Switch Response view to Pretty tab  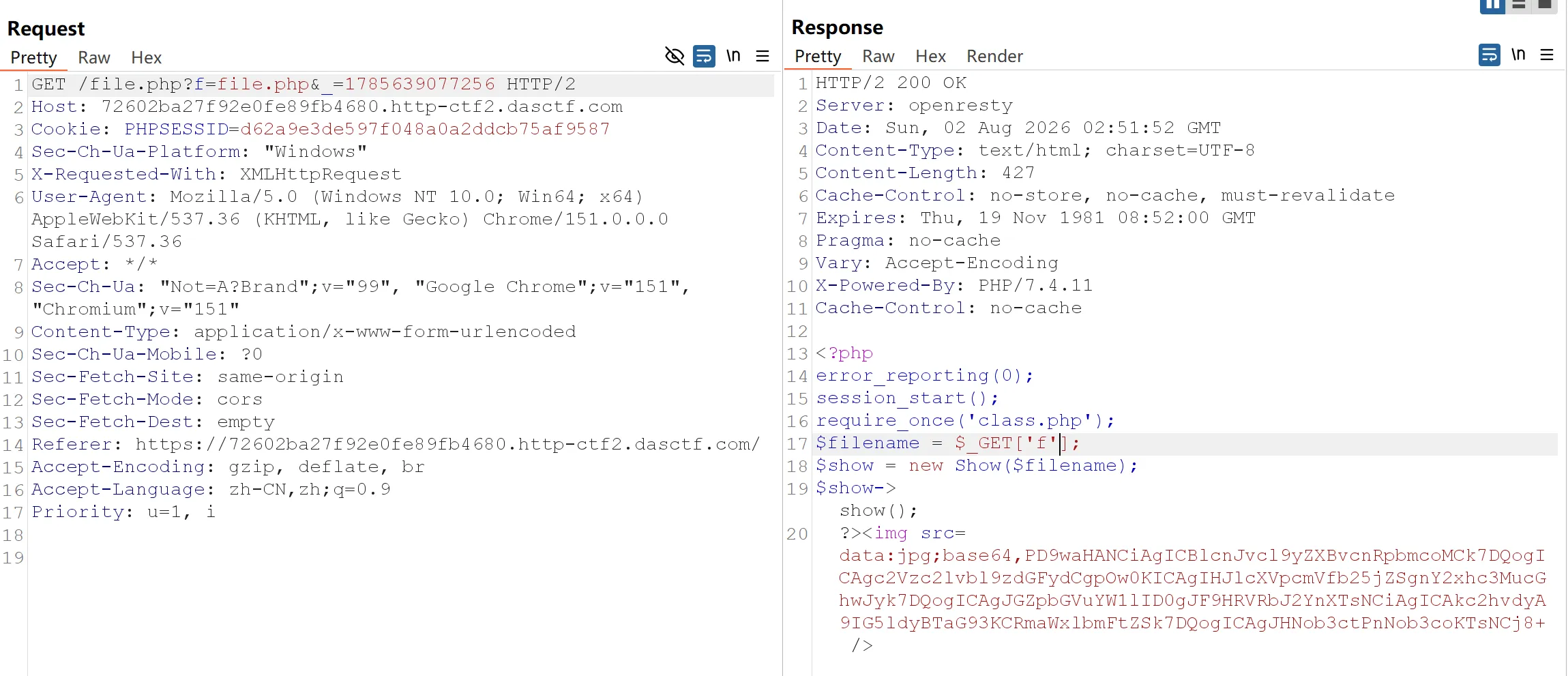tap(818, 57)
